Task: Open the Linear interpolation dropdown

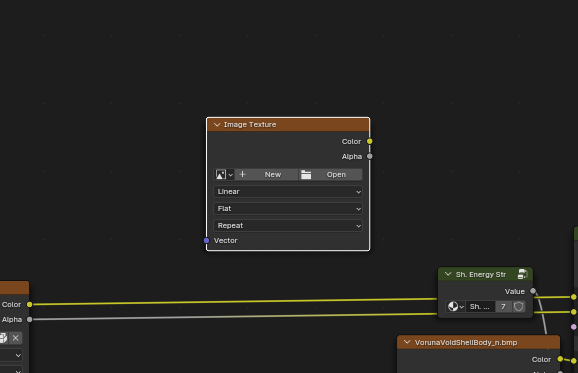Action: tap(288, 192)
